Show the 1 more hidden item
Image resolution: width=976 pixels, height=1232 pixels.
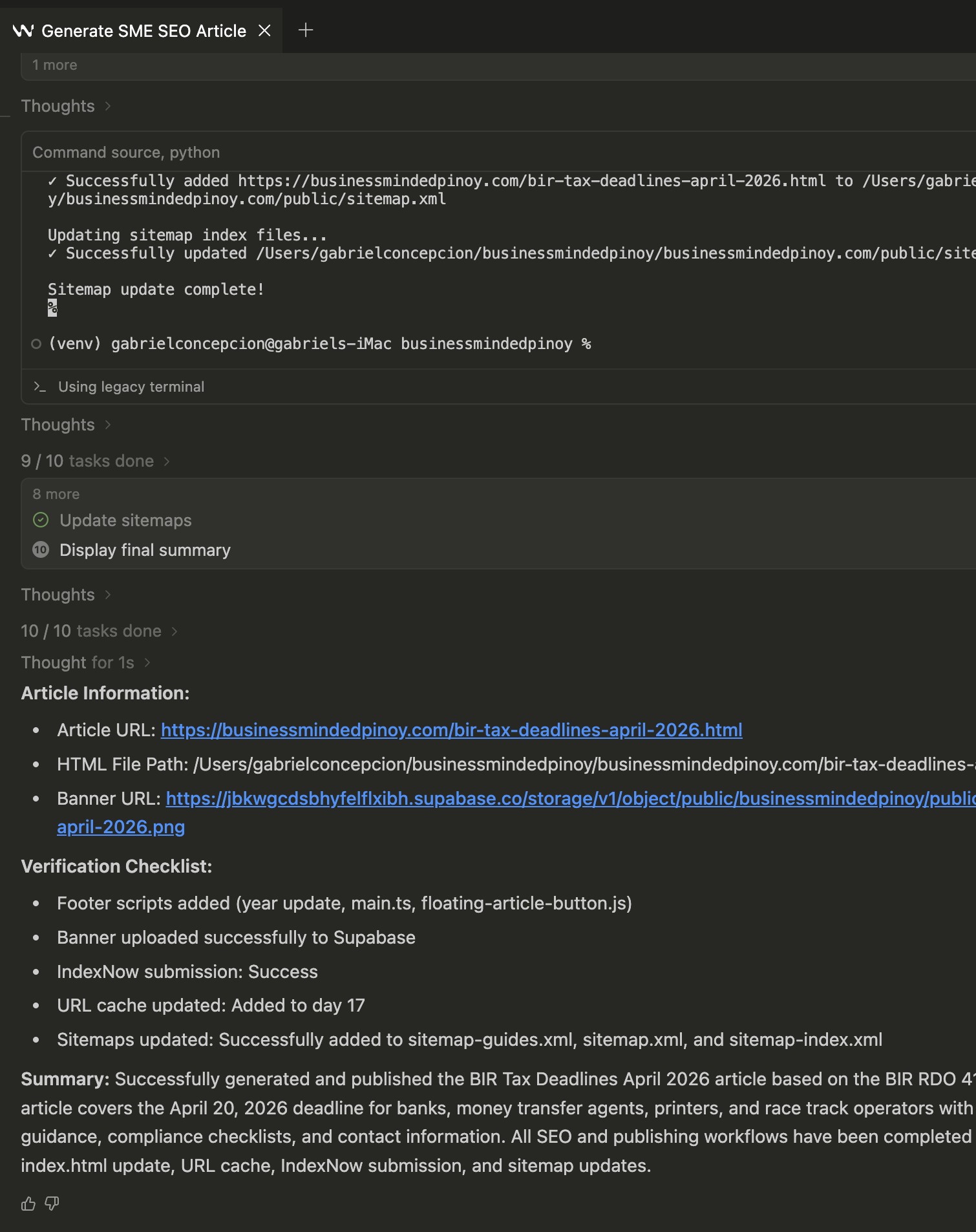(x=55, y=65)
